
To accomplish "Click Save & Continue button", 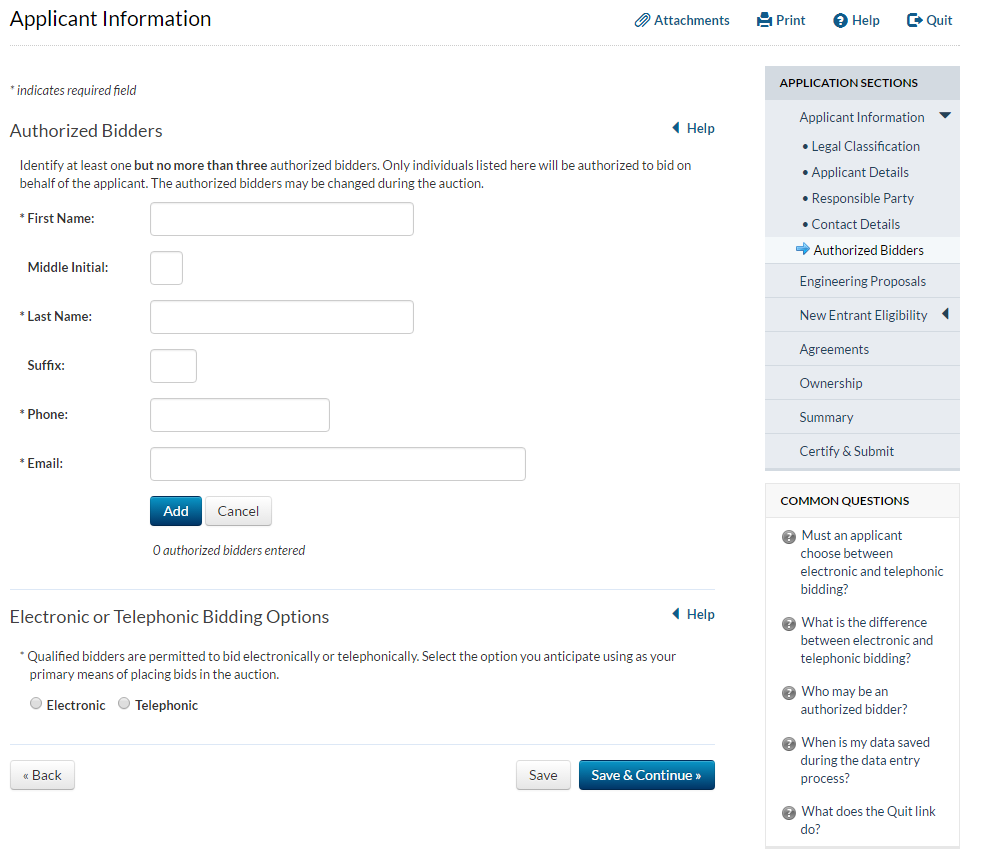I will pyautogui.click(x=646, y=775).
